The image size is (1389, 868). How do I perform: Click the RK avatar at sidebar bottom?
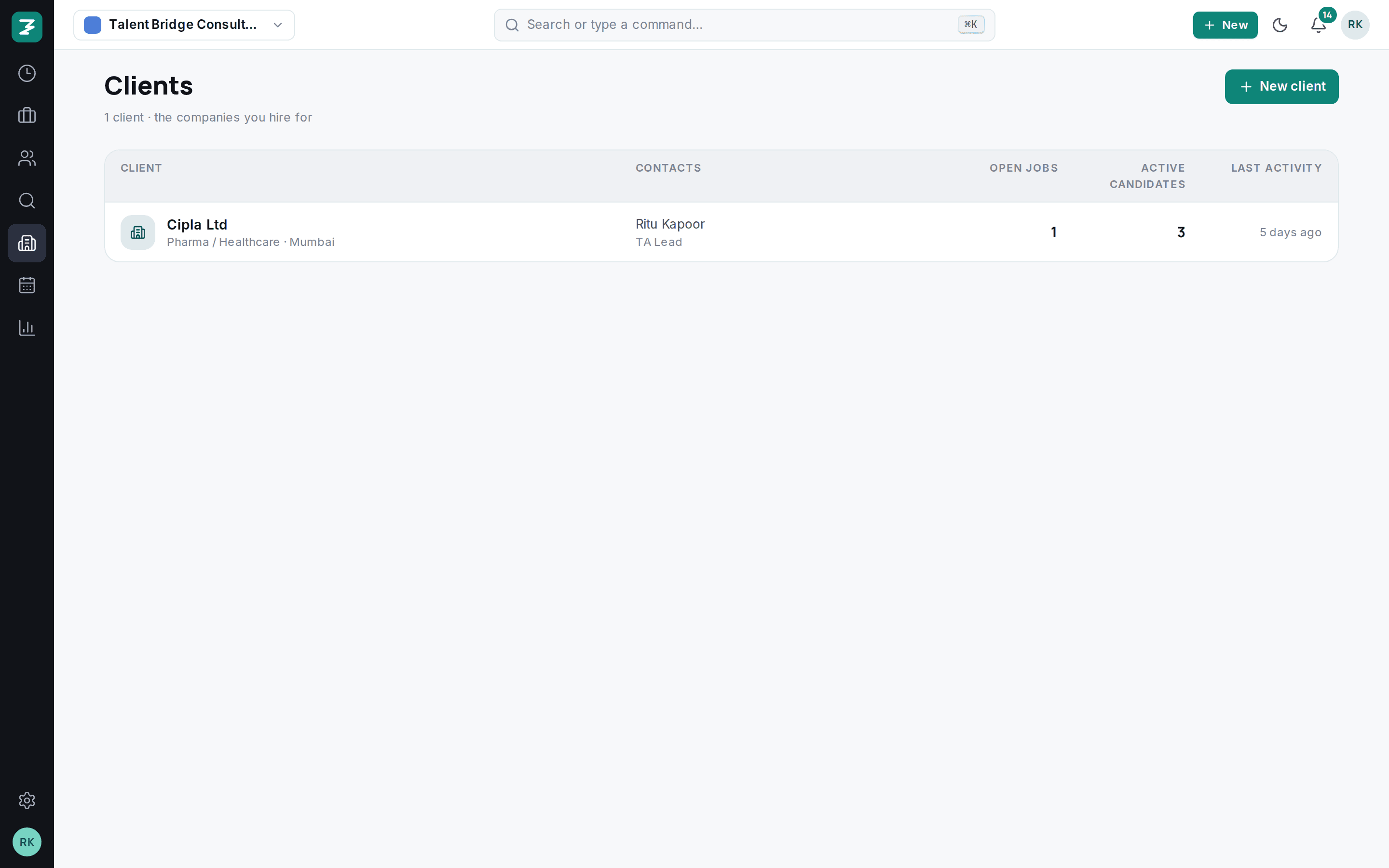pos(27,842)
